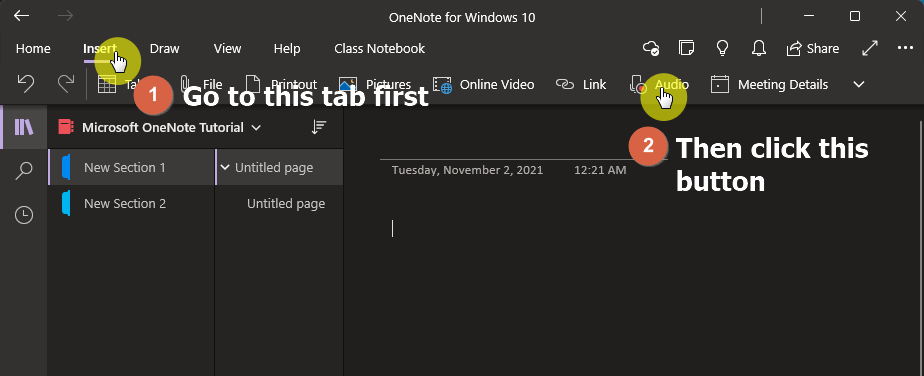924x376 pixels.
Task: Switch to the Draw tab
Action: click(164, 48)
